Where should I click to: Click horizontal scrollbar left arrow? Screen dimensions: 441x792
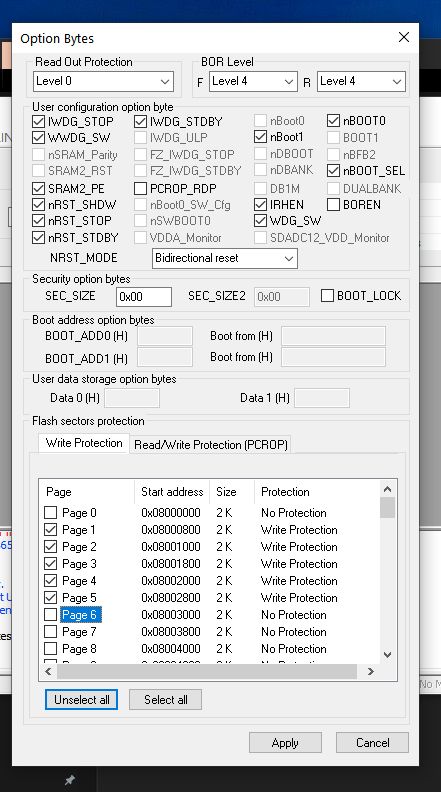[48, 671]
